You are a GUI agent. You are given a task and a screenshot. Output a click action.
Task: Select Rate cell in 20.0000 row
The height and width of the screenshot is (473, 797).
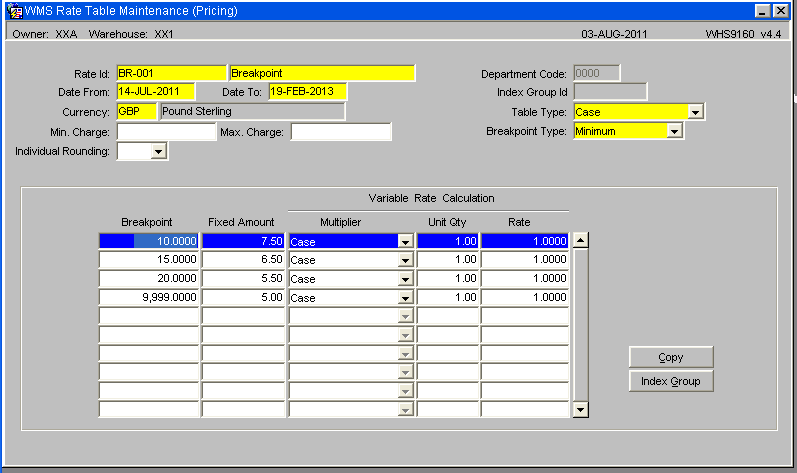(x=525, y=278)
